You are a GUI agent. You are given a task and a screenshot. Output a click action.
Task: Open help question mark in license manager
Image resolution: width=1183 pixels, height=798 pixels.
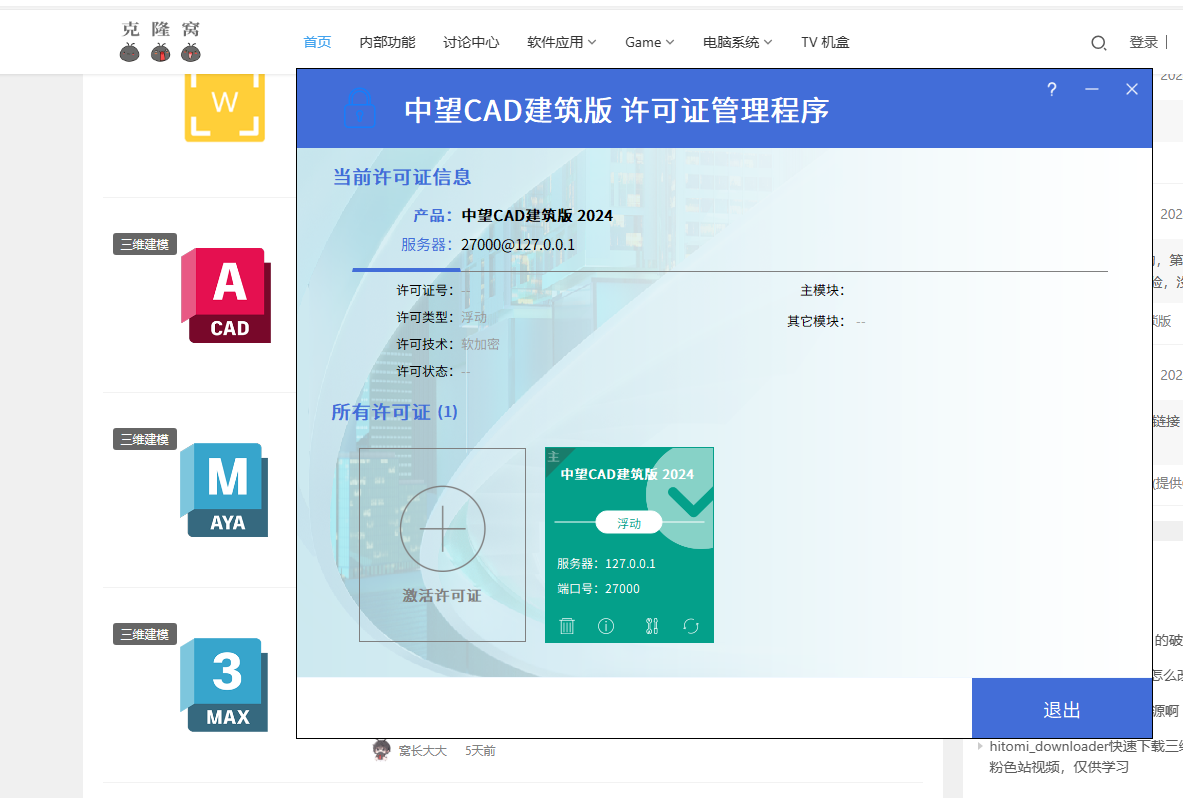(1052, 90)
